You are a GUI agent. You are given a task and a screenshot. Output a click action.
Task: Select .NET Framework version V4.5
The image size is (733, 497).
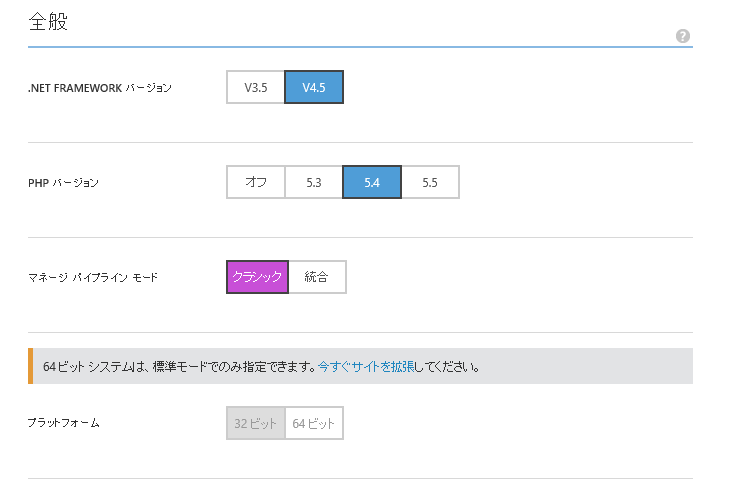314,87
